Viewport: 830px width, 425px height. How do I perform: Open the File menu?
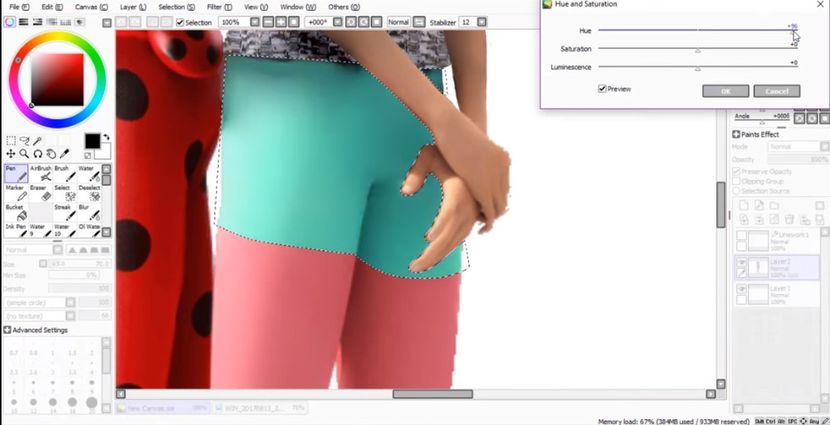click(20, 7)
